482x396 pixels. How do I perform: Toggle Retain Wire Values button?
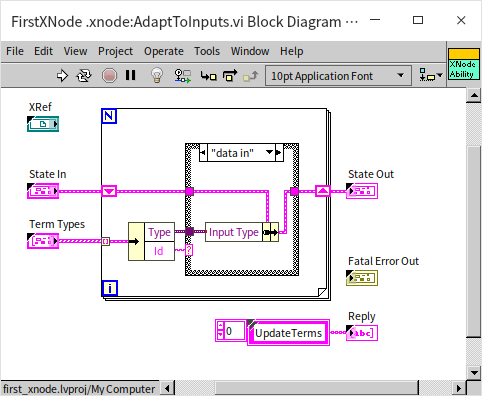point(183,76)
